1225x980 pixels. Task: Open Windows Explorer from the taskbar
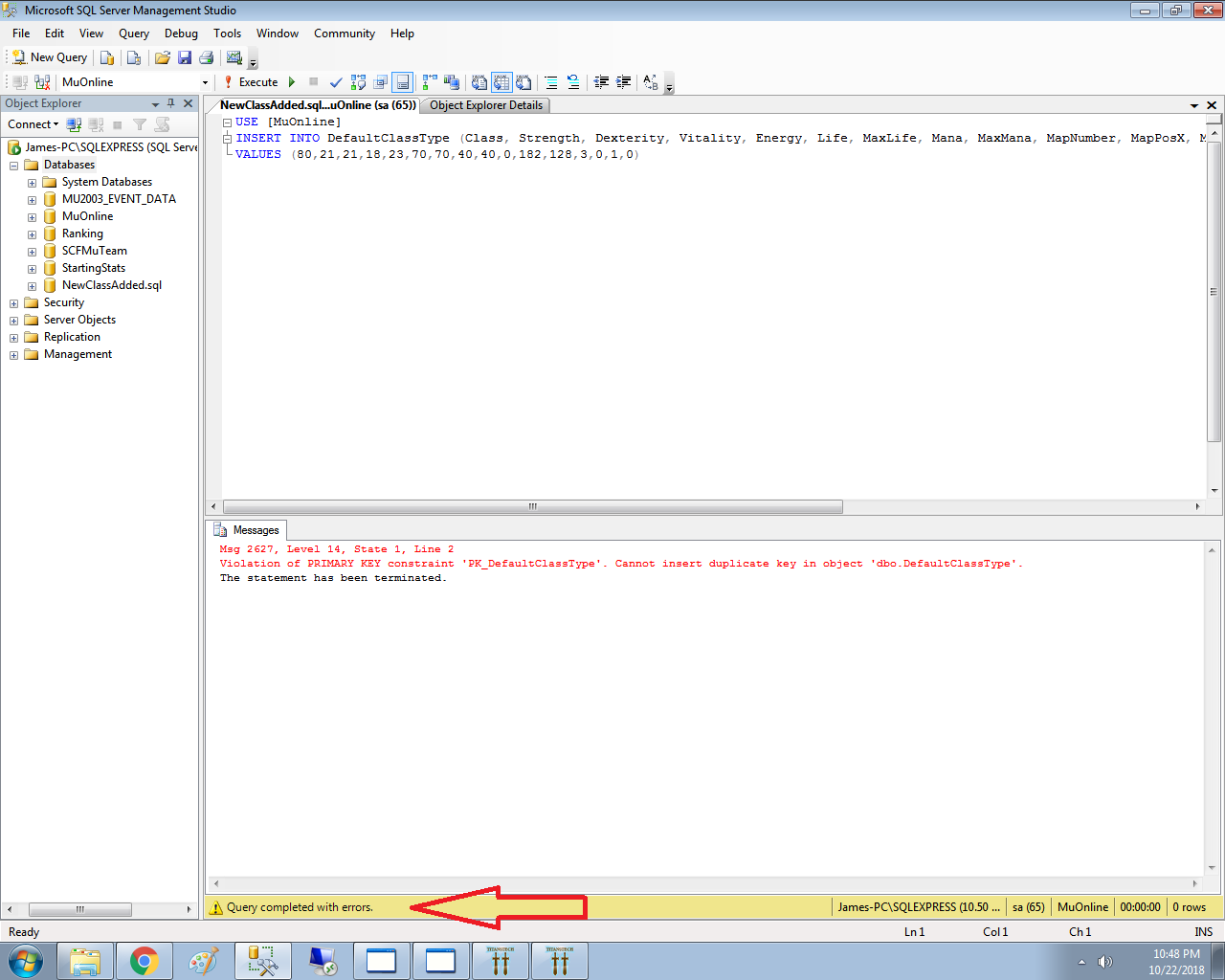(x=85, y=961)
